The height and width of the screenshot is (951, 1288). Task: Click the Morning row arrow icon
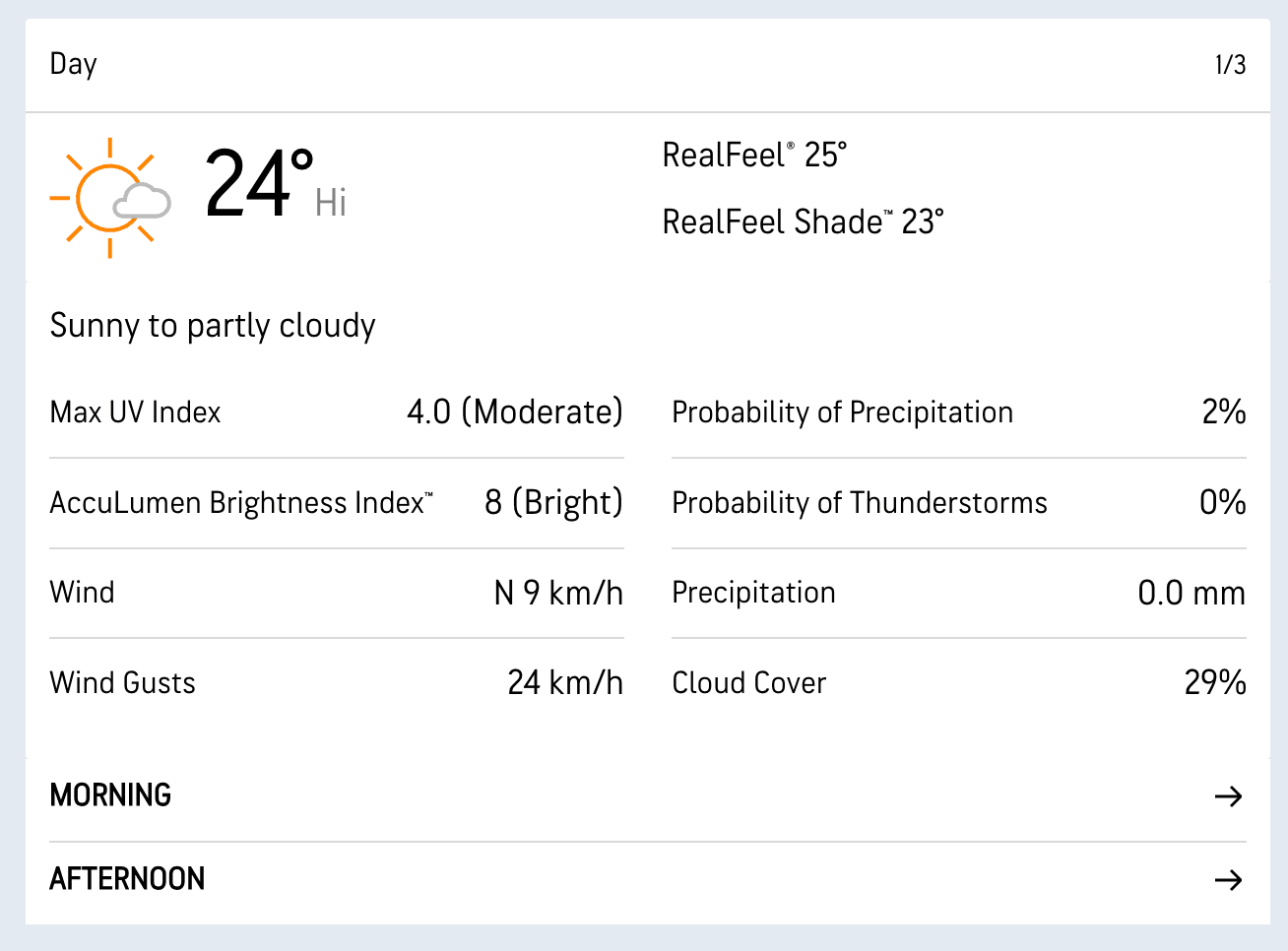[x=1228, y=795]
